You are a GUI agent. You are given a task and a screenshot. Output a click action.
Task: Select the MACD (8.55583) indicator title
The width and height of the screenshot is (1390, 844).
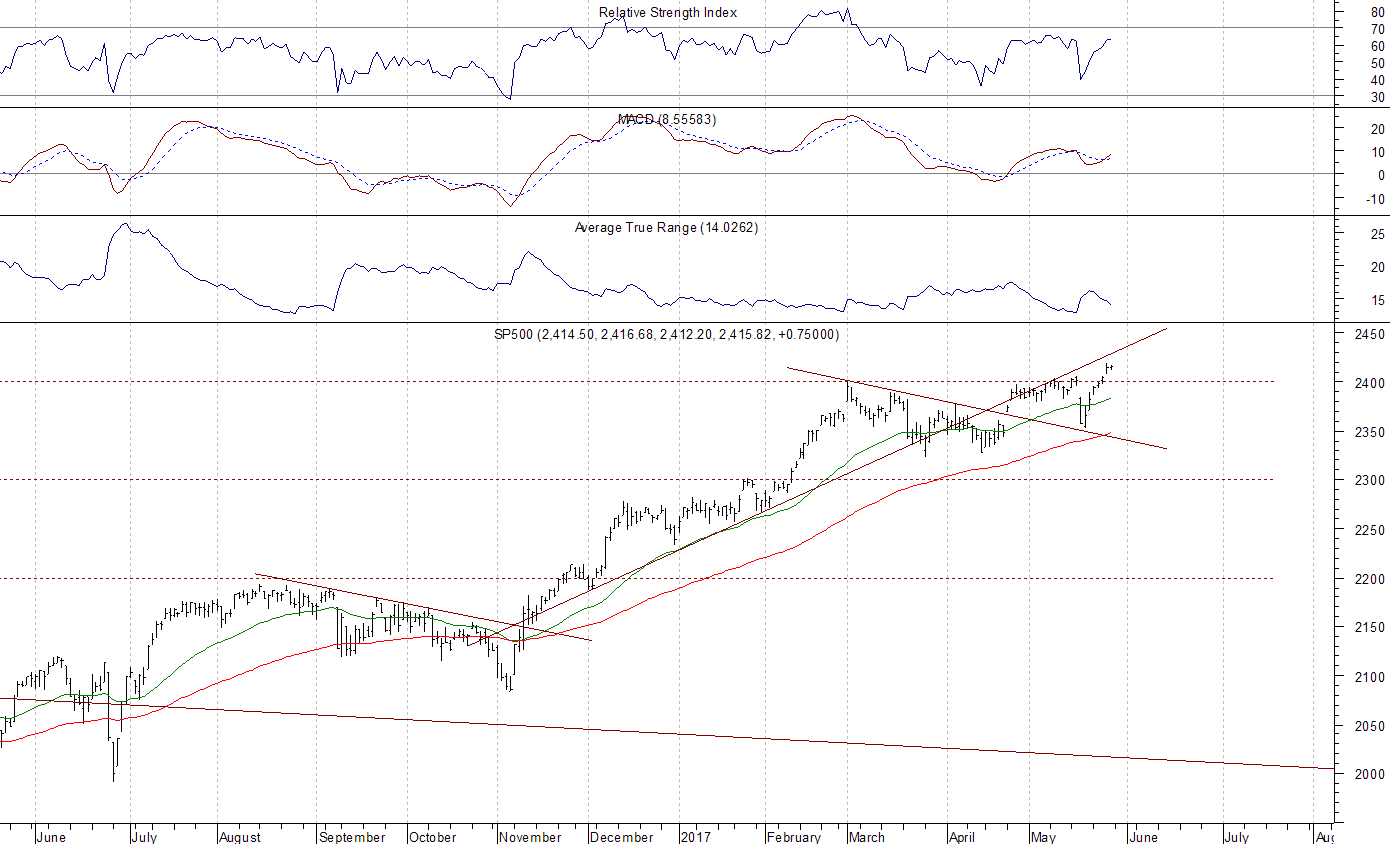(x=667, y=119)
